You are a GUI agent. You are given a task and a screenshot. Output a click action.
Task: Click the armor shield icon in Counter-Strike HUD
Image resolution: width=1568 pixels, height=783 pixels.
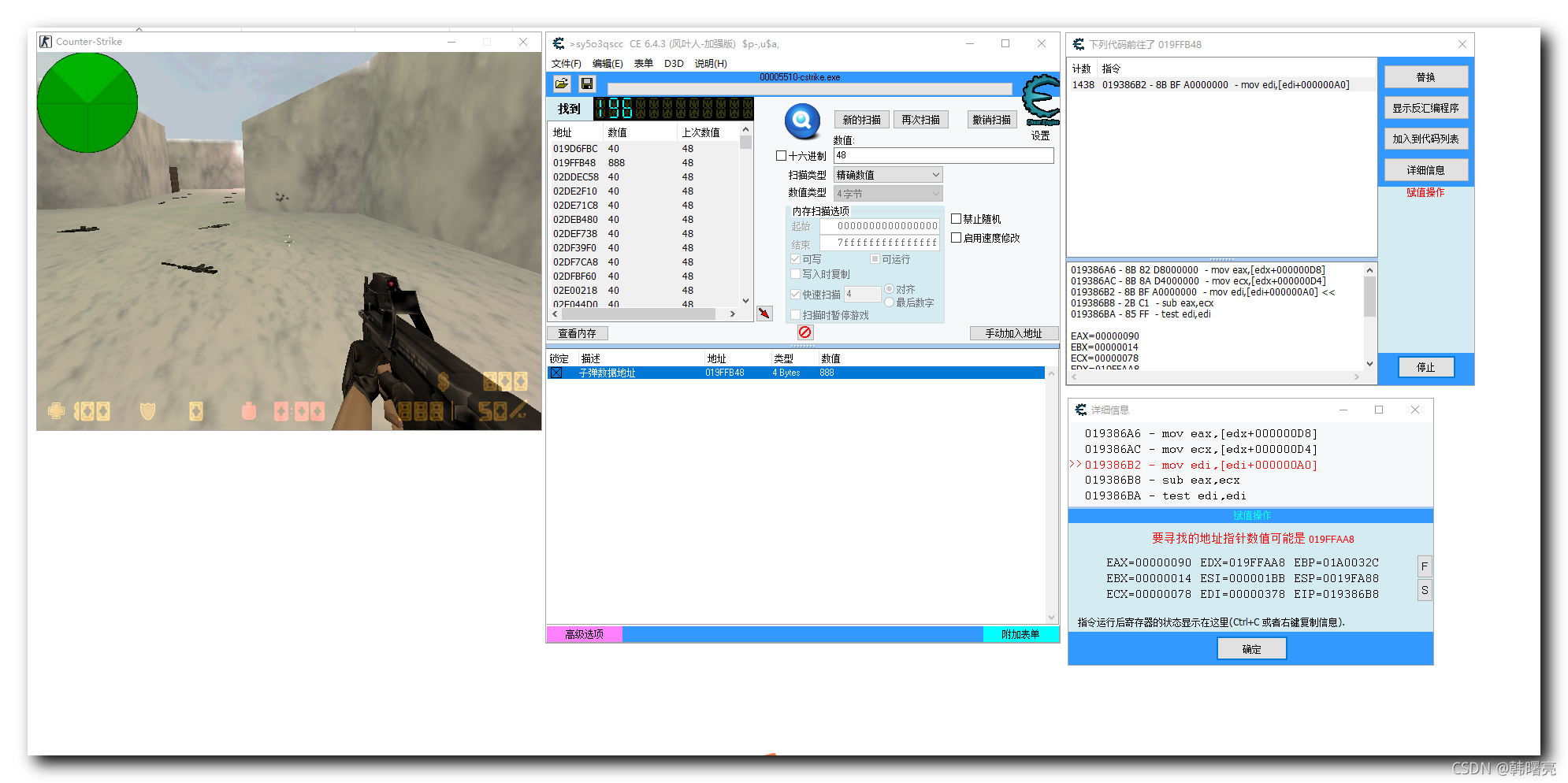[147, 410]
